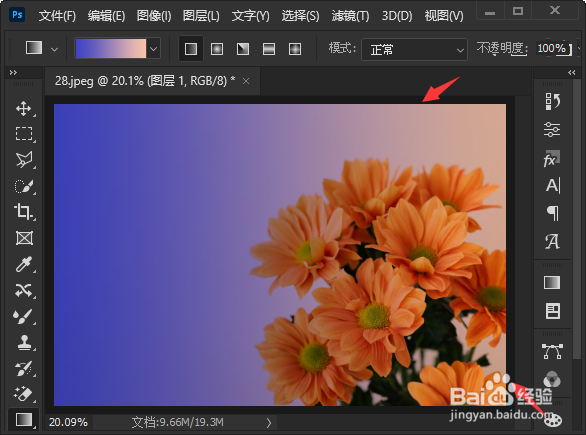Screen dimensions: 586x435
Task: Click the blue-to-peach gradient preview swatch
Action: click(x=111, y=49)
